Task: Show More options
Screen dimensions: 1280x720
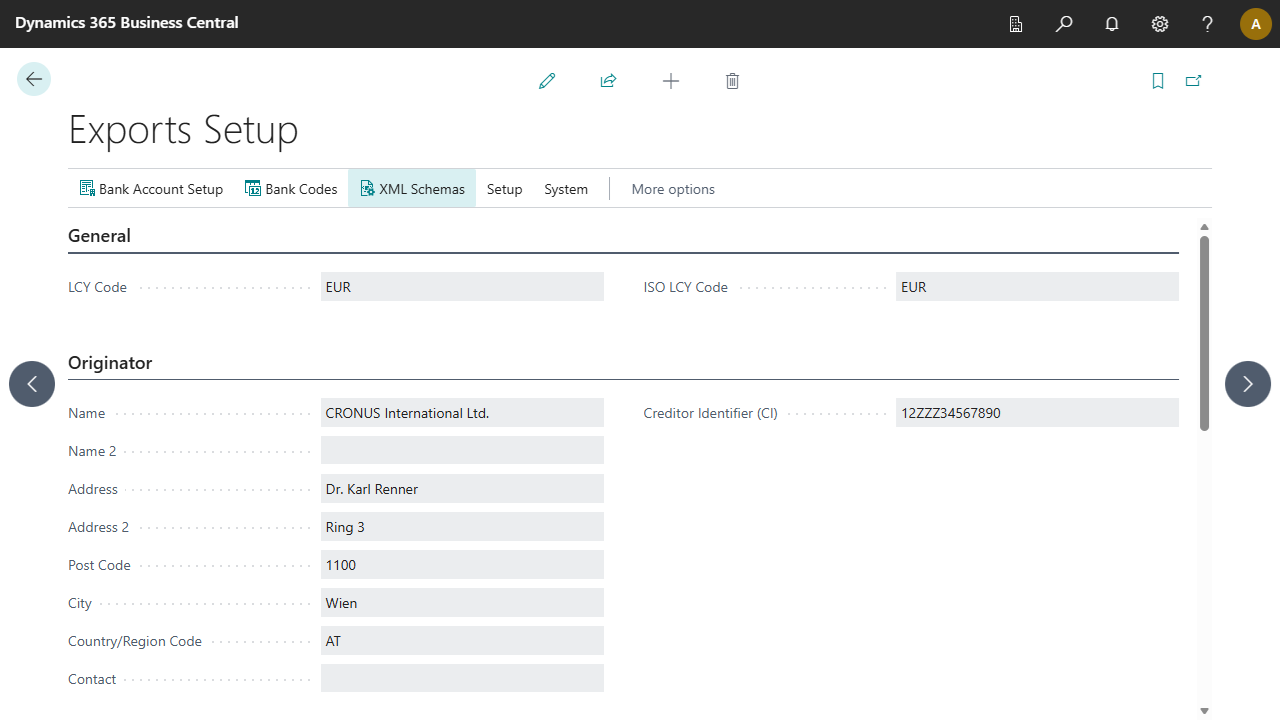Action: coord(673,189)
